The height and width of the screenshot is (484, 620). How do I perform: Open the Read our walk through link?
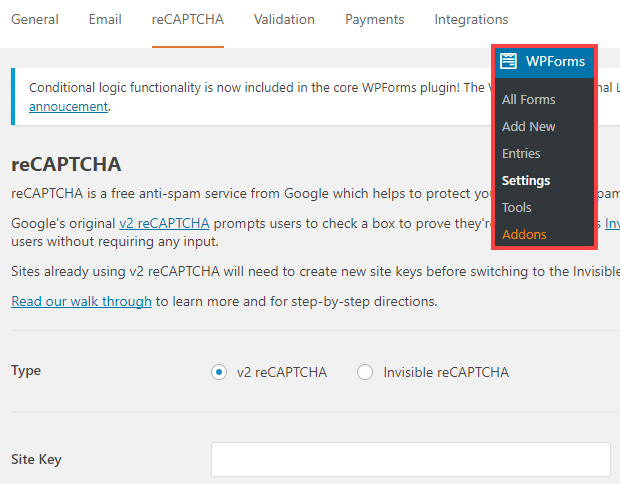point(81,301)
